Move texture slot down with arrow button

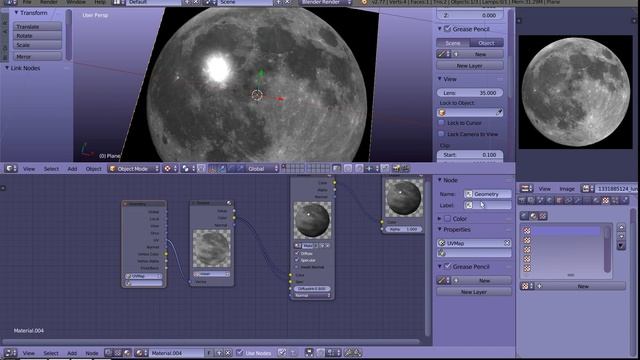point(621,236)
